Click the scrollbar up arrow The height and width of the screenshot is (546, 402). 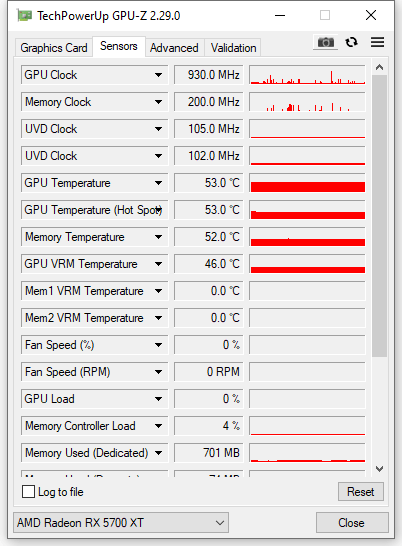(379, 67)
